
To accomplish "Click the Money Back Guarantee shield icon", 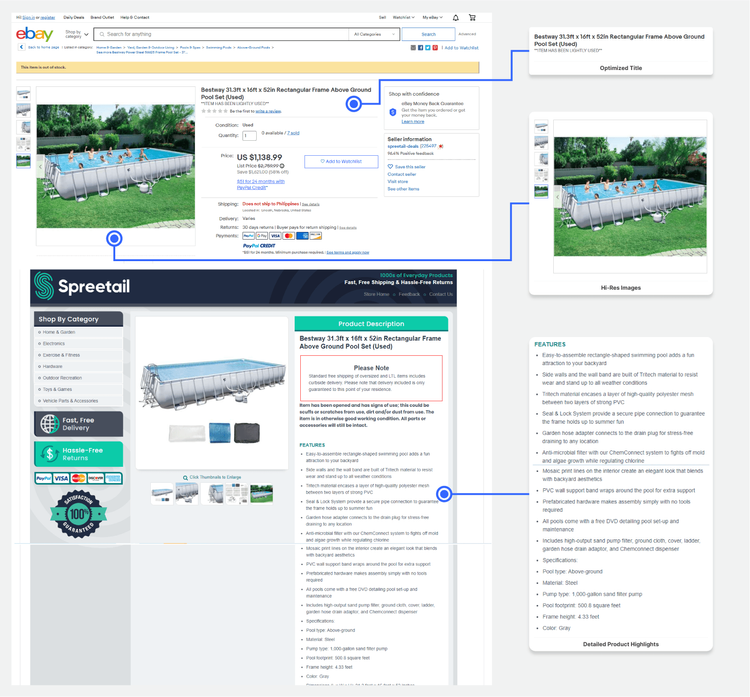I will click(393, 112).
